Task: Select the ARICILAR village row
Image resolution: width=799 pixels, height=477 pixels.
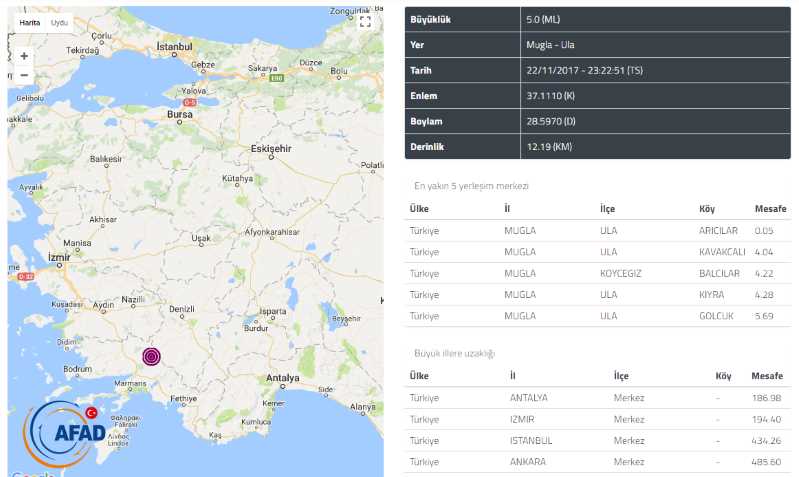Action: click(597, 230)
